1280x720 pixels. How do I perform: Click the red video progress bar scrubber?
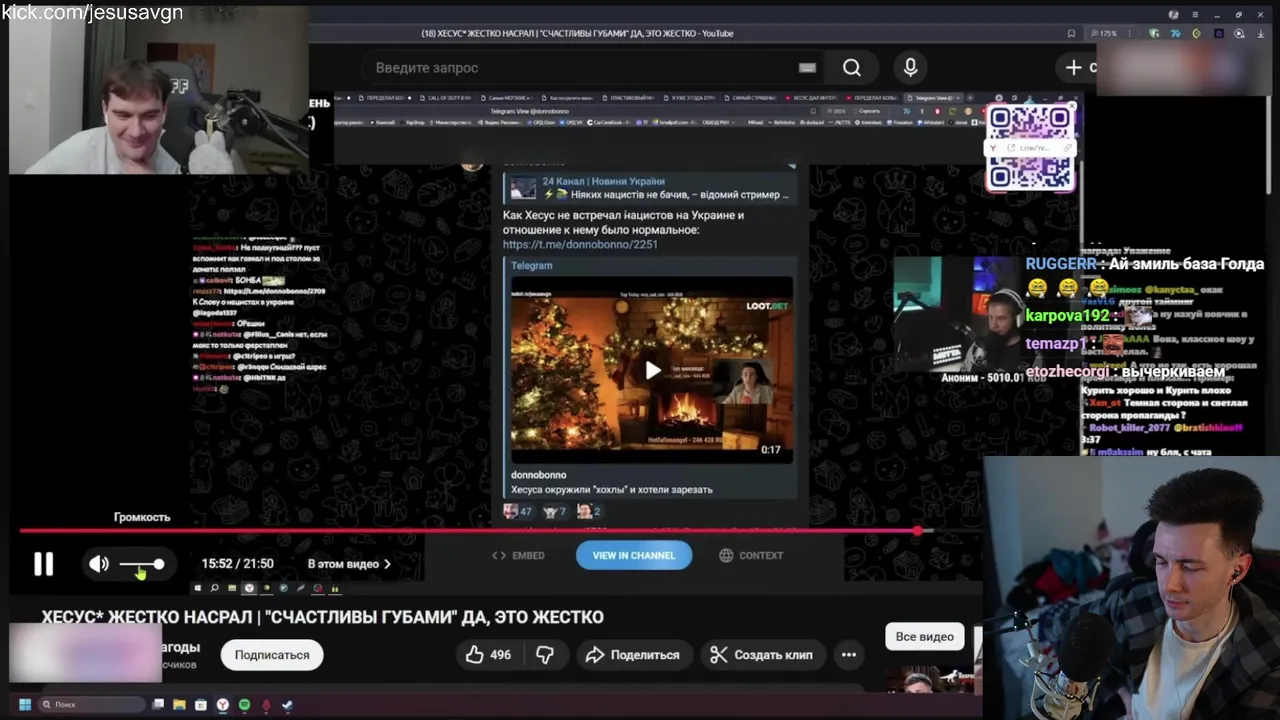click(917, 530)
